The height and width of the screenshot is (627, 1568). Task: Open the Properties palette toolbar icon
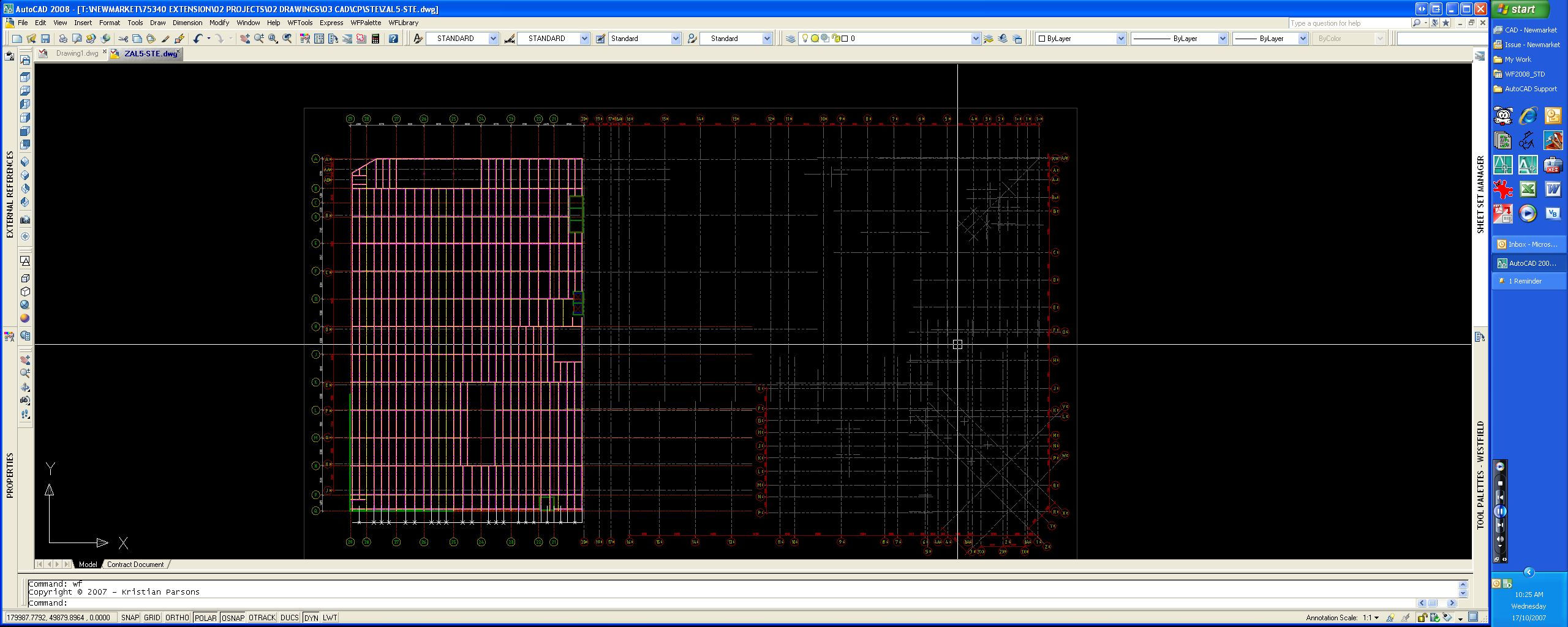click(305, 39)
